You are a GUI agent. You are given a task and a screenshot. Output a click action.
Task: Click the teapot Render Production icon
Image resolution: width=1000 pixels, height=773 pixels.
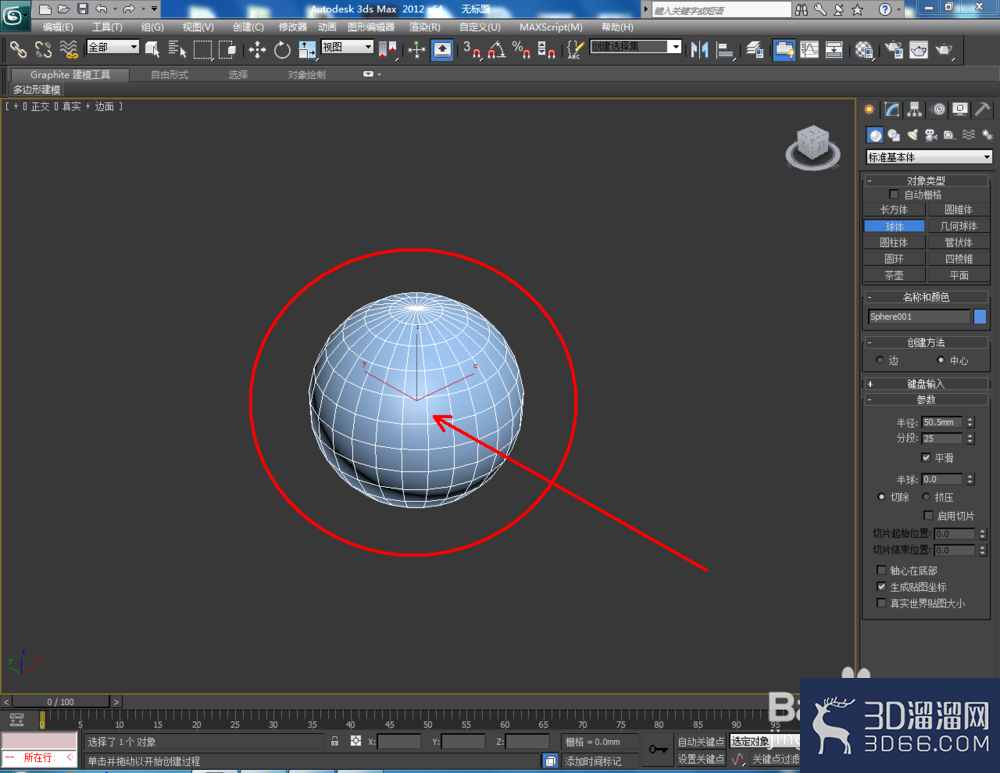pos(944,49)
